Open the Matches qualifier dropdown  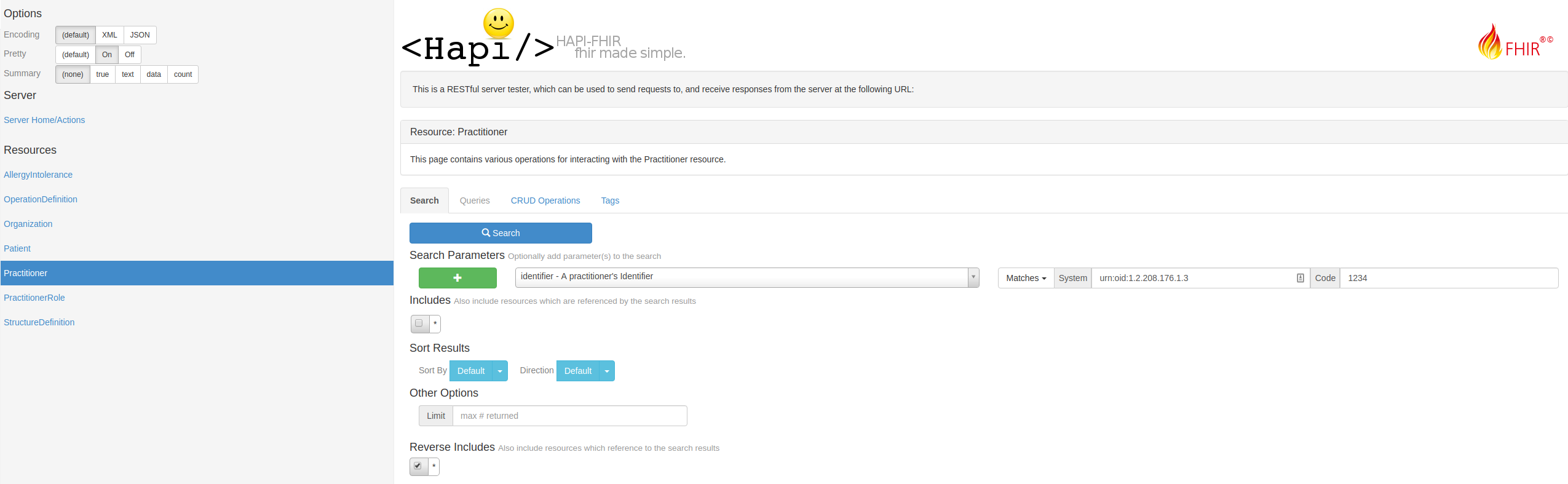click(1026, 278)
